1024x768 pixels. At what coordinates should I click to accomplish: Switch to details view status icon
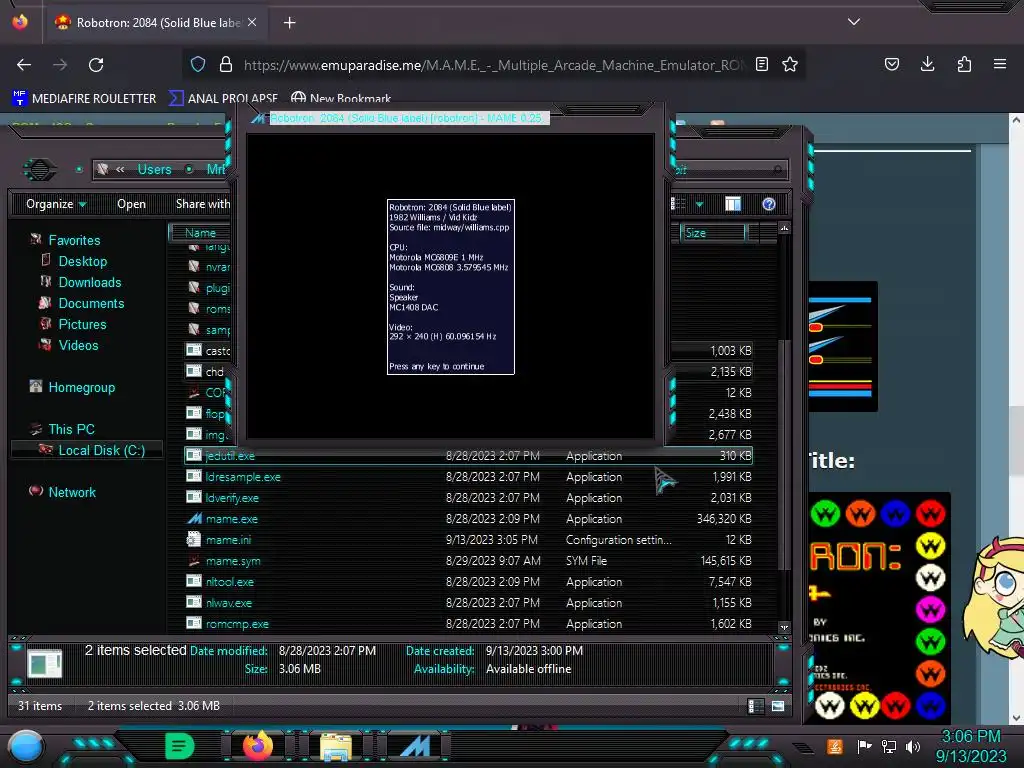coord(756,705)
